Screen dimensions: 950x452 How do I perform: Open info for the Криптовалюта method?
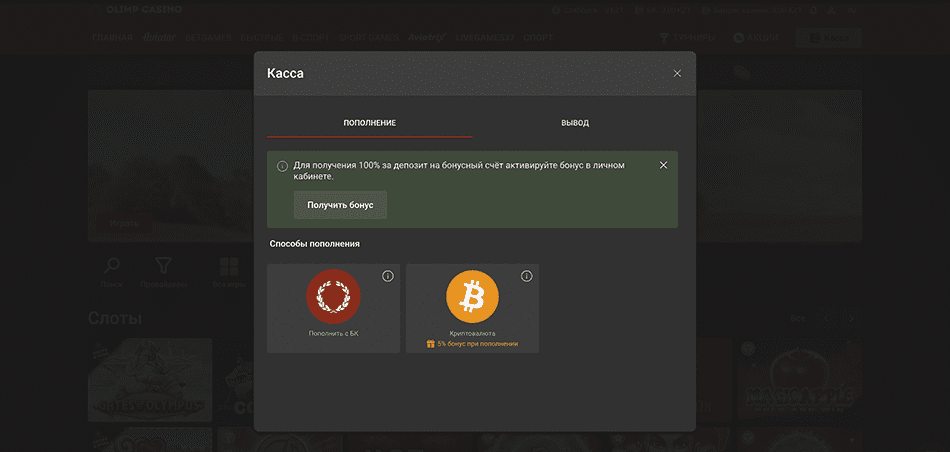[x=526, y=276]
